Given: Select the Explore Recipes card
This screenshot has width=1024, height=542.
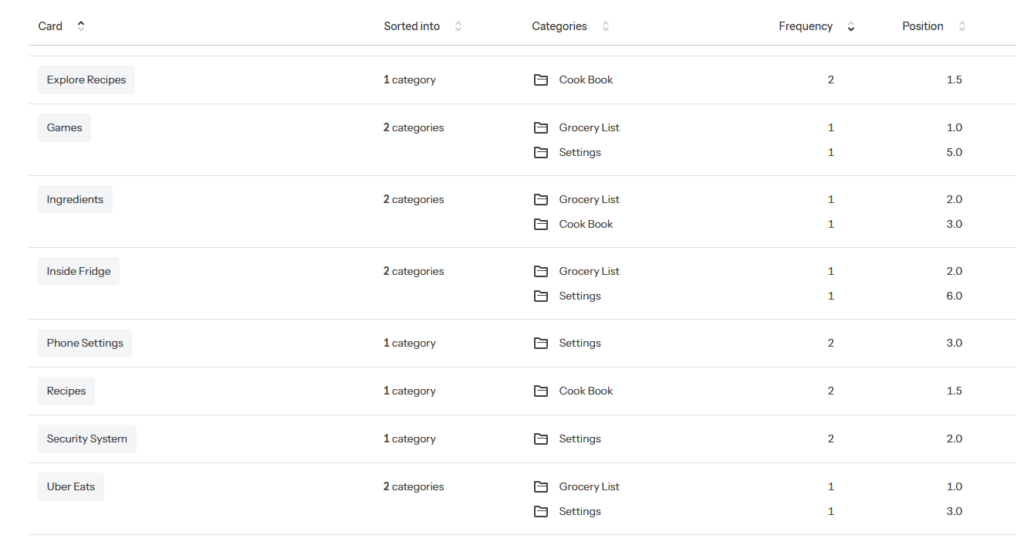Looking at the screenshot, I should 86,80.
